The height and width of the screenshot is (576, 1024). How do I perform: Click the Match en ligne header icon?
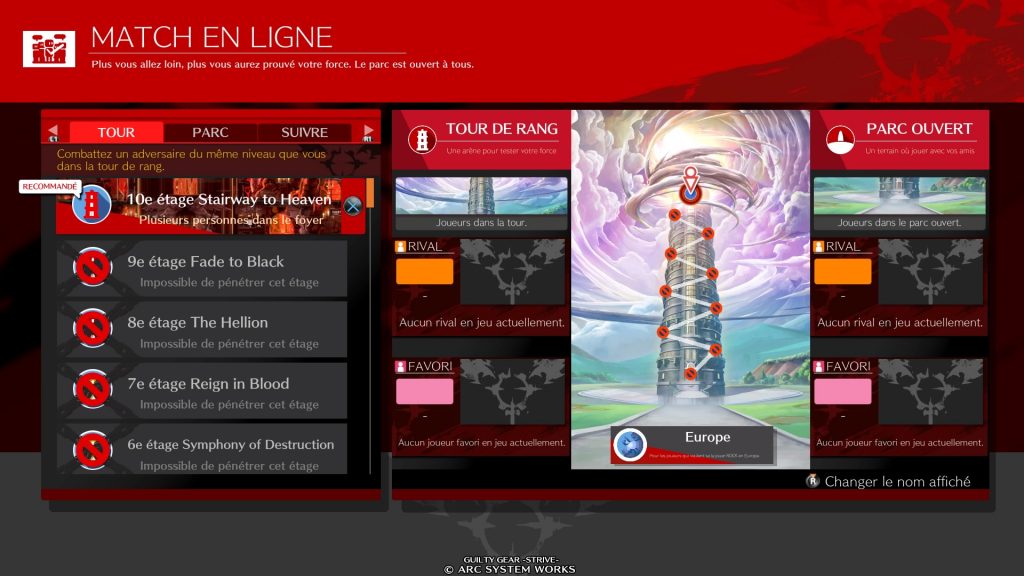point(49,49)
